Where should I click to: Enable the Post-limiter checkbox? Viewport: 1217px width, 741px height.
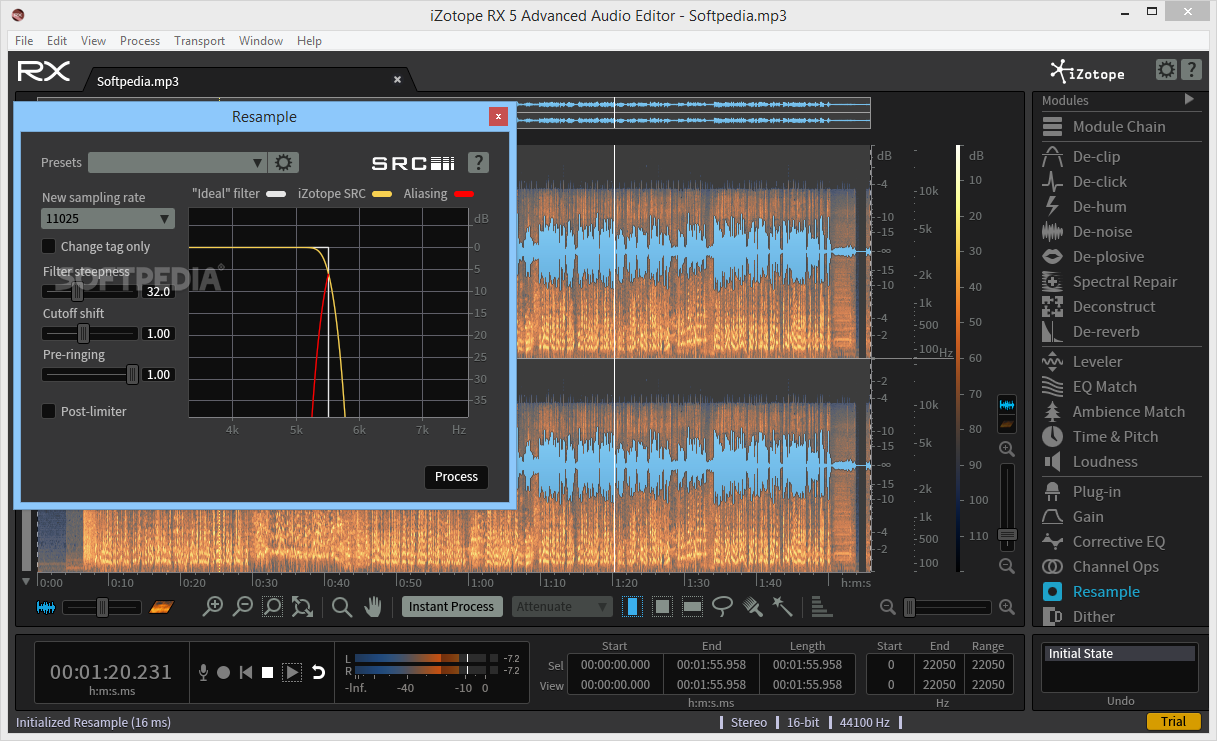coord(48,411)
